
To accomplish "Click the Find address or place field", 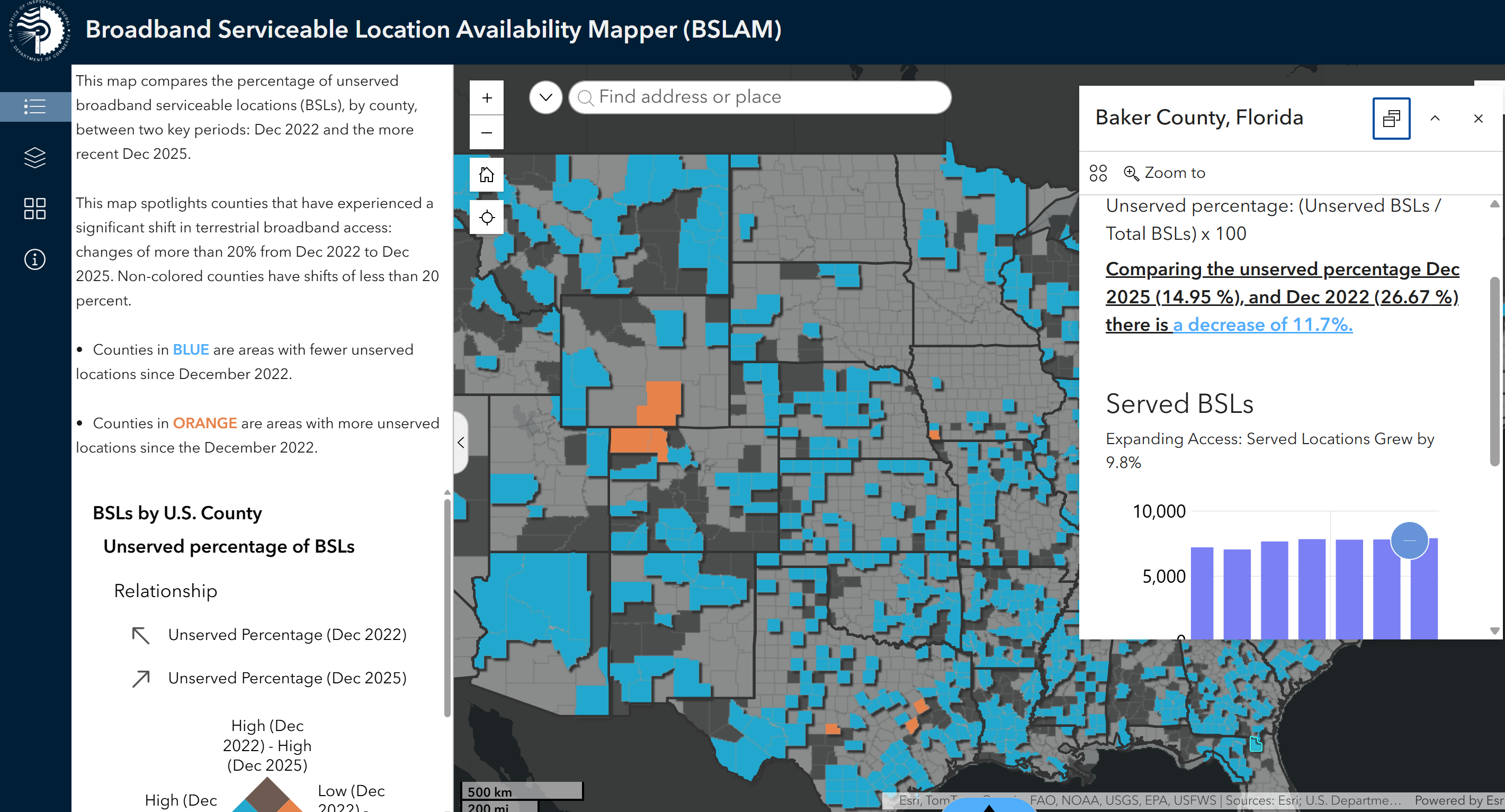I will pos(759,97).
